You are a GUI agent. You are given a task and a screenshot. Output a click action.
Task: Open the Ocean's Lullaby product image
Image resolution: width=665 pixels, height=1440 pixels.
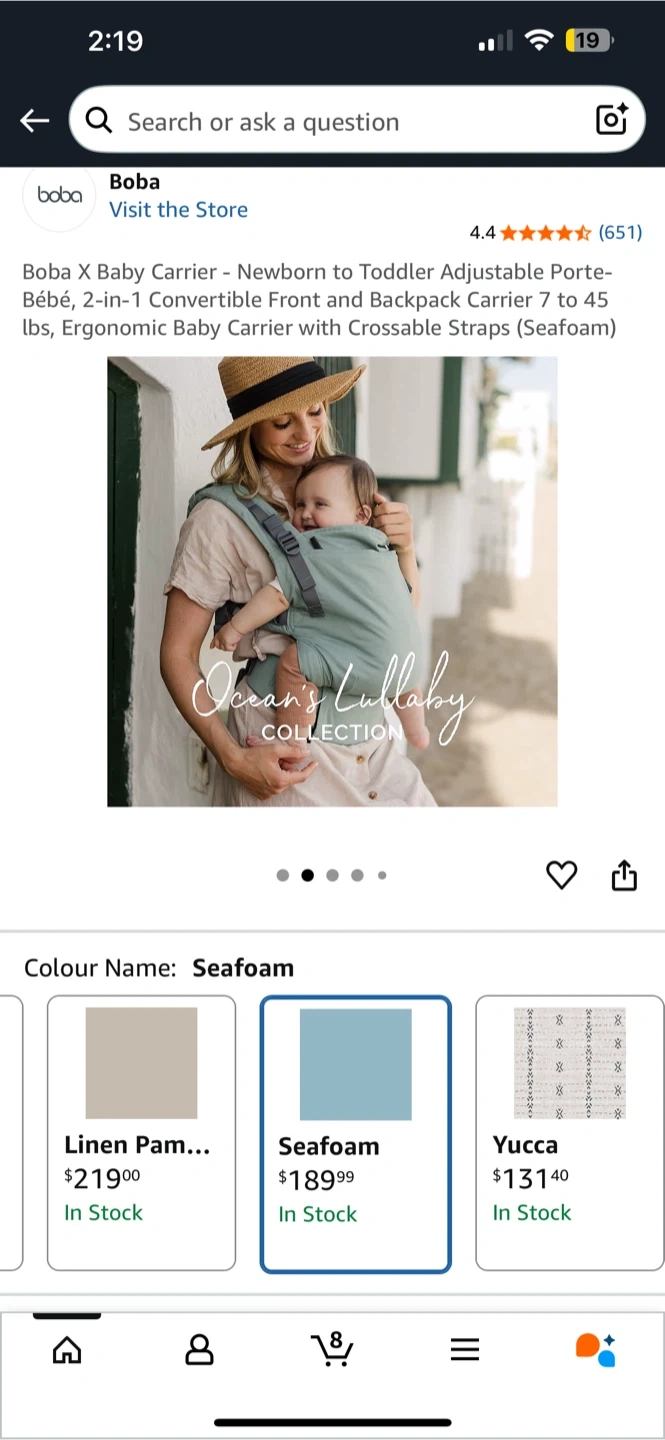coord(332,581)
